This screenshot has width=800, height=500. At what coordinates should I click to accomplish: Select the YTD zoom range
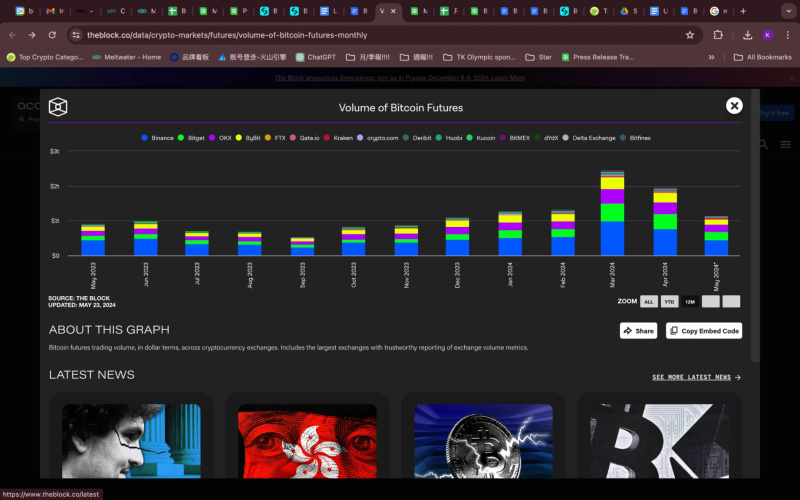669,301
